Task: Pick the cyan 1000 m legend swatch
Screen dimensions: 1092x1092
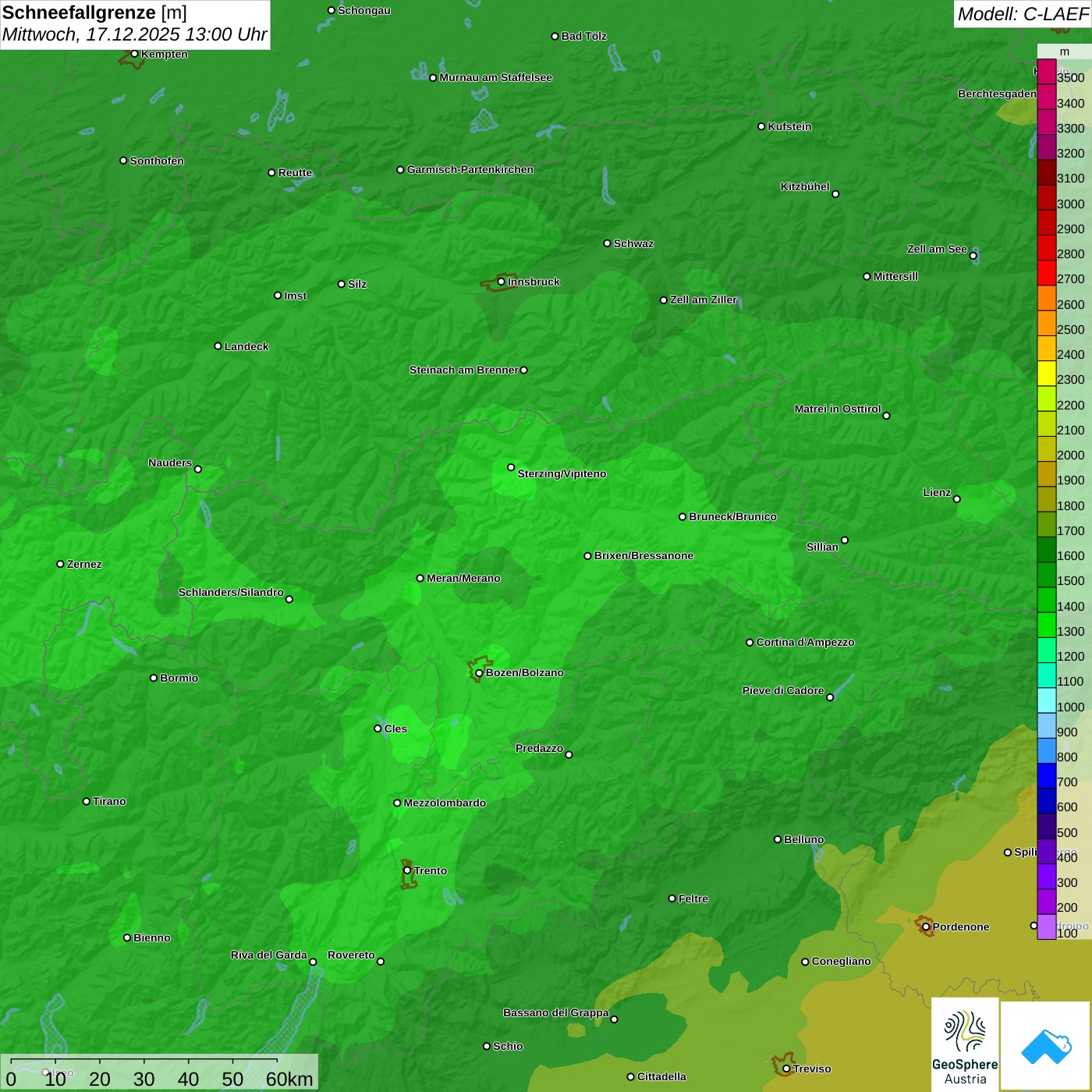Action: (1046, 700)
